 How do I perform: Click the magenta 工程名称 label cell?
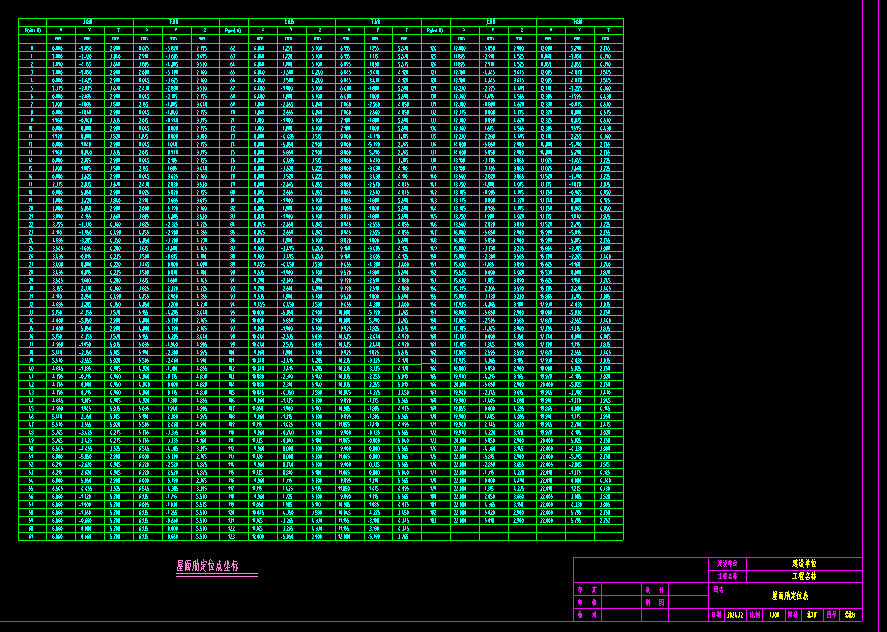point(727,577)
